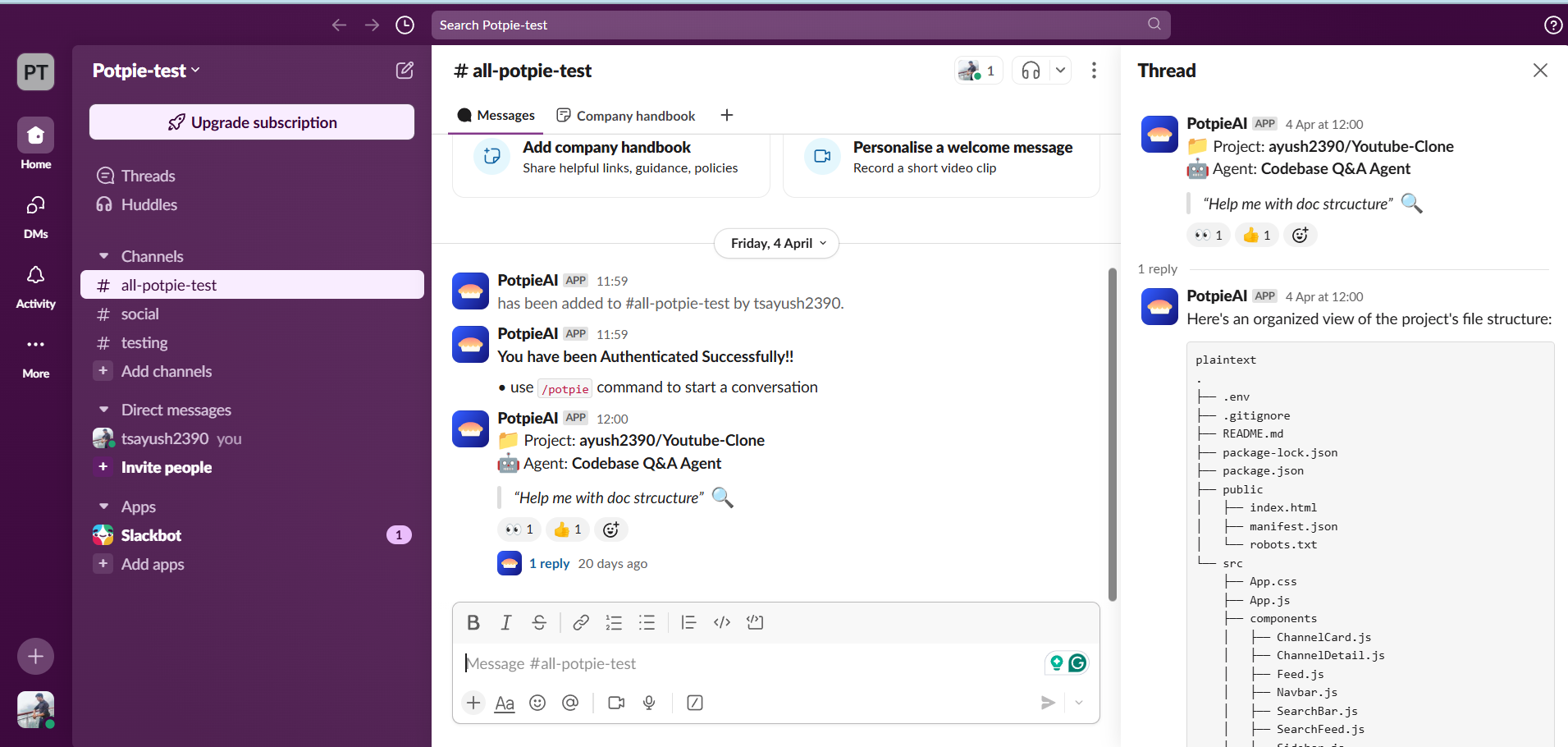Screen dimensions: 1568x747
Task: Toggle bulleted list formatting
Action: [x=647, y=622]
